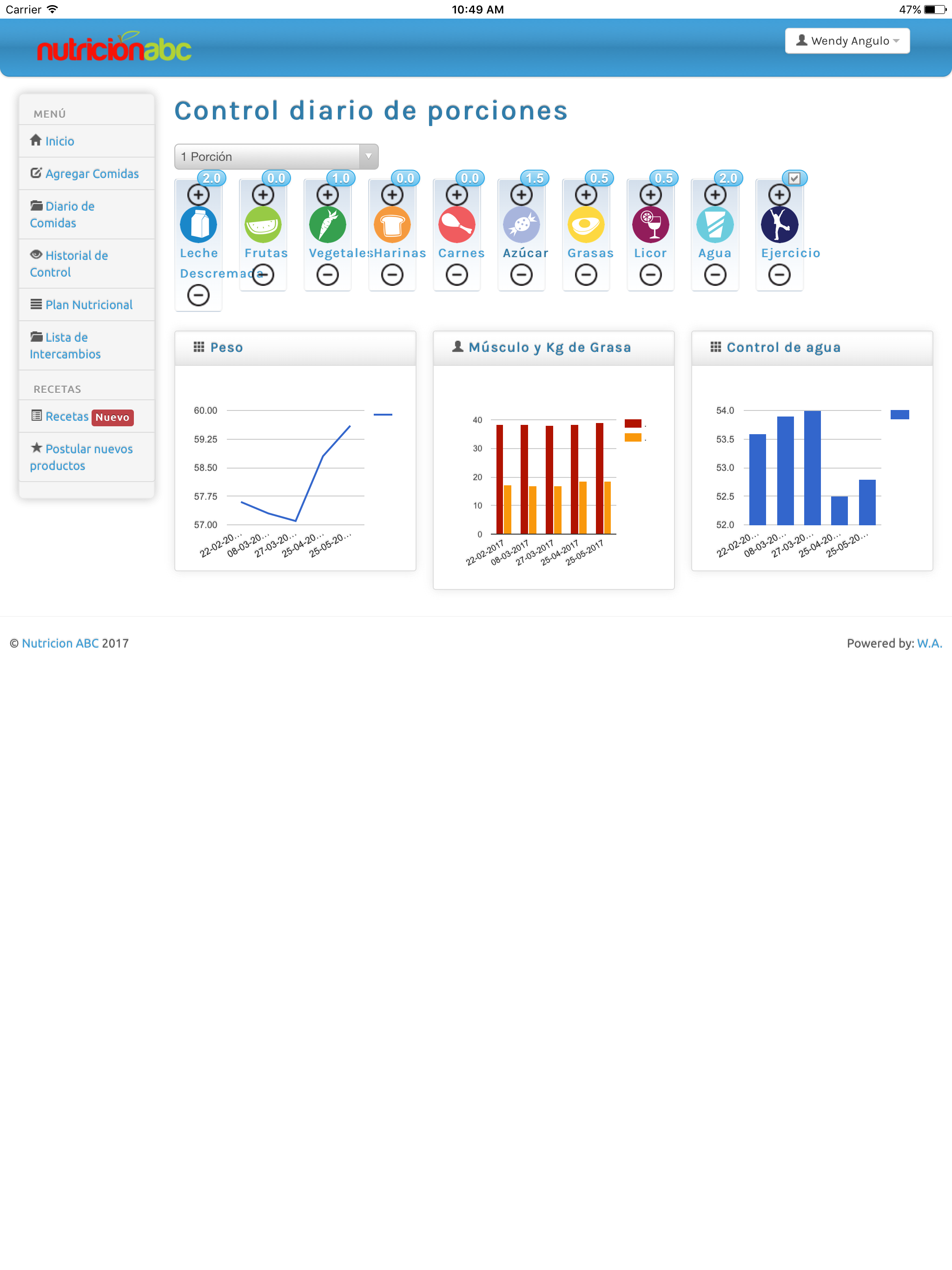Add a Licor portion with plus

tap(651, 195)
